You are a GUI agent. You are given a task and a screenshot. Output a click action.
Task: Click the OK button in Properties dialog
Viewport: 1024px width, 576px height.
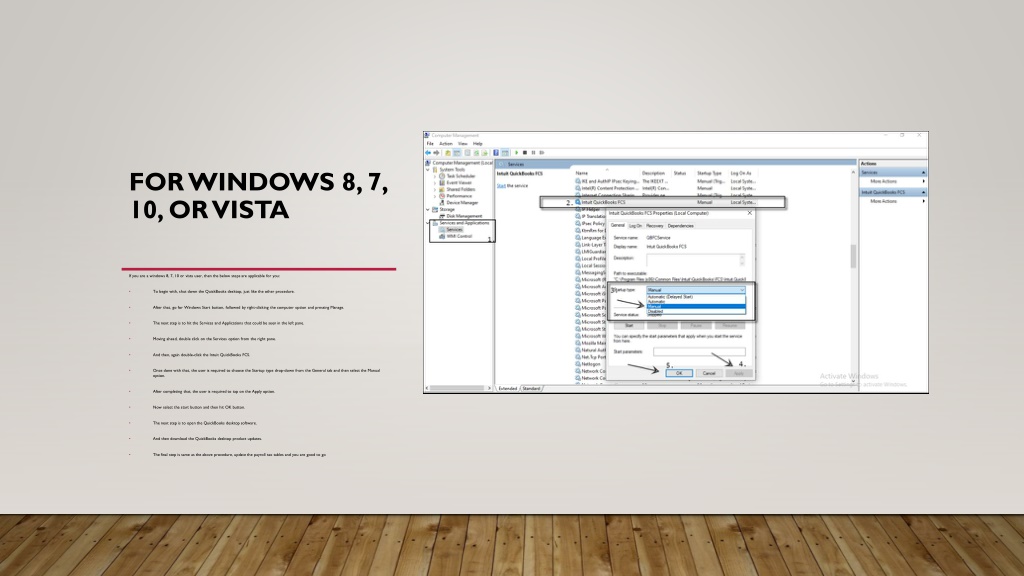[679, 374]
